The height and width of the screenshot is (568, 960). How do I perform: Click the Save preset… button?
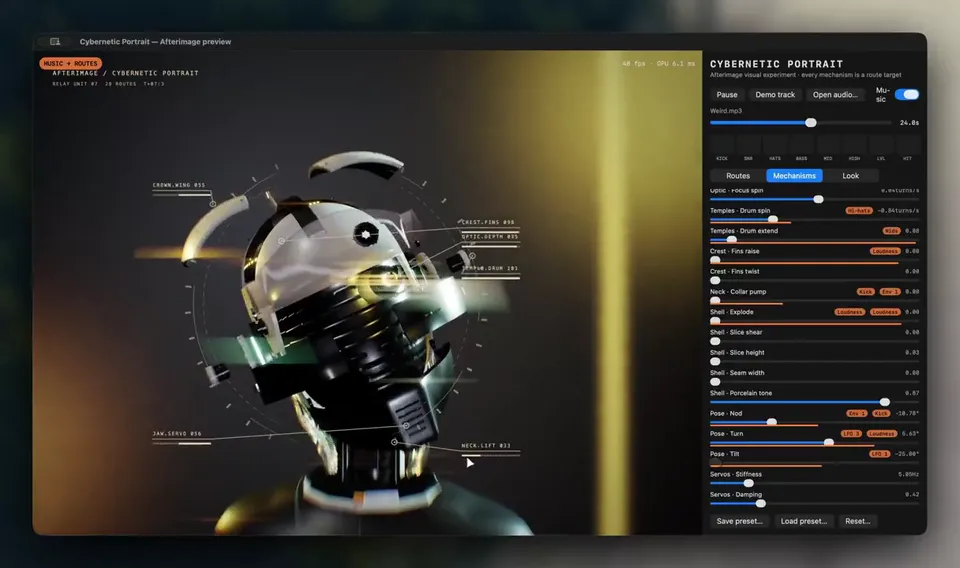tap(740, 521)
